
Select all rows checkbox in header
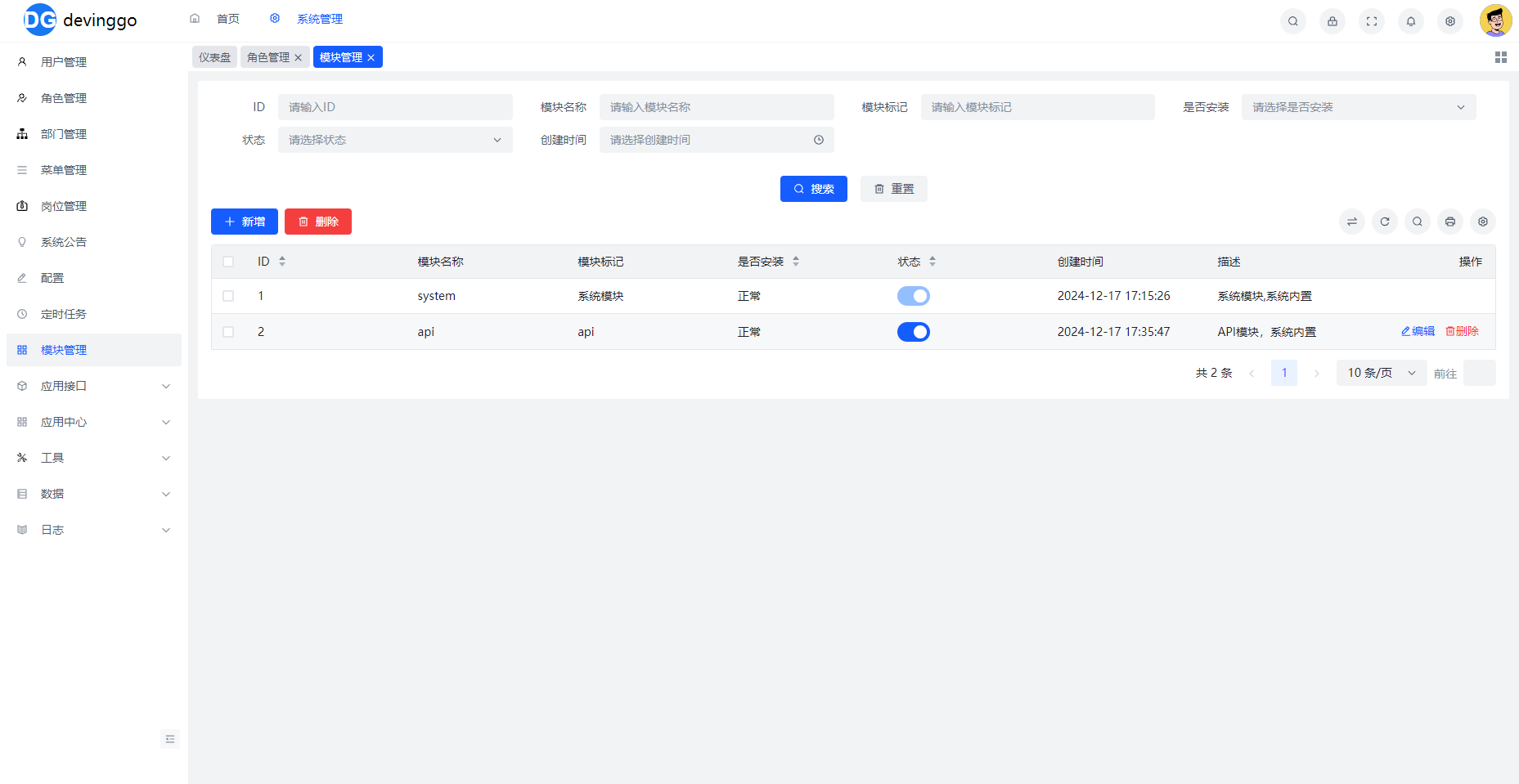tap(228, 262)
